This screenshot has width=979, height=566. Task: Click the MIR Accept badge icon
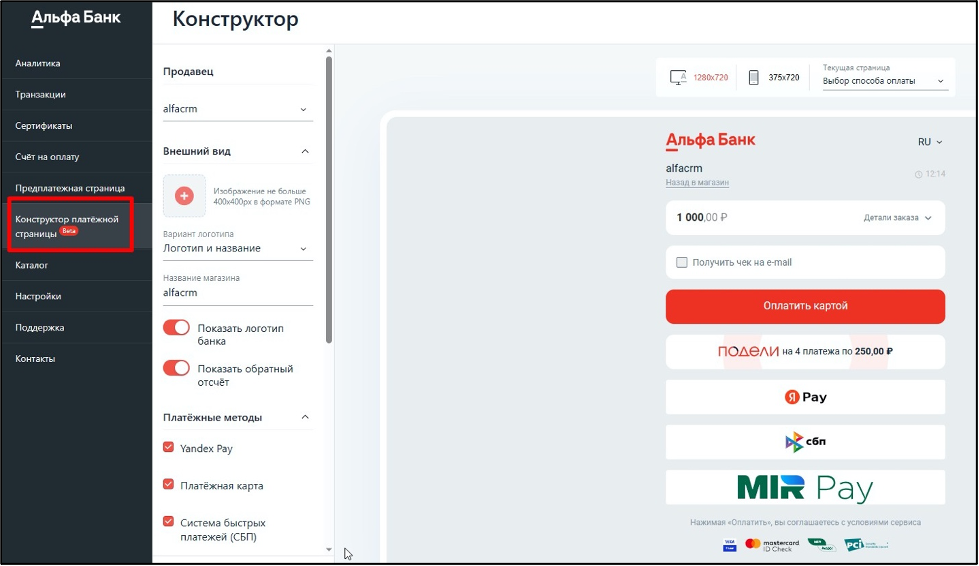pyautogui.click(x=822, y=545)
